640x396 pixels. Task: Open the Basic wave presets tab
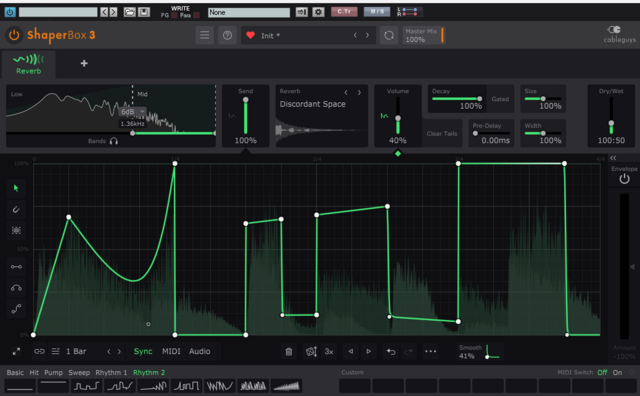[x=15, y=373]
